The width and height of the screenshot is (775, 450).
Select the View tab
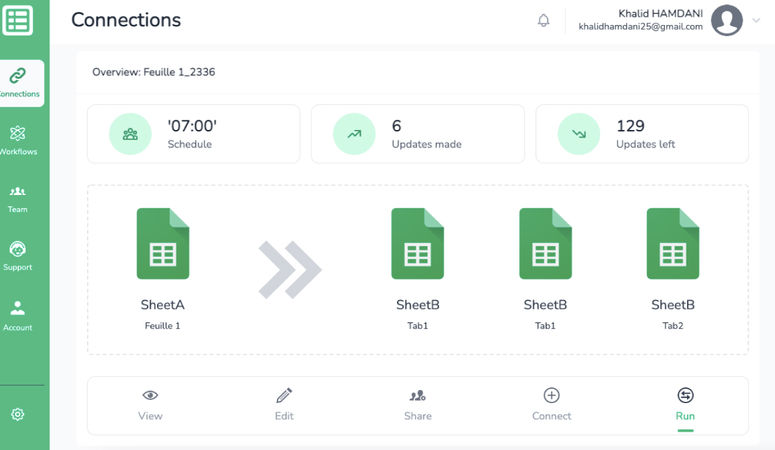(150, 404)
